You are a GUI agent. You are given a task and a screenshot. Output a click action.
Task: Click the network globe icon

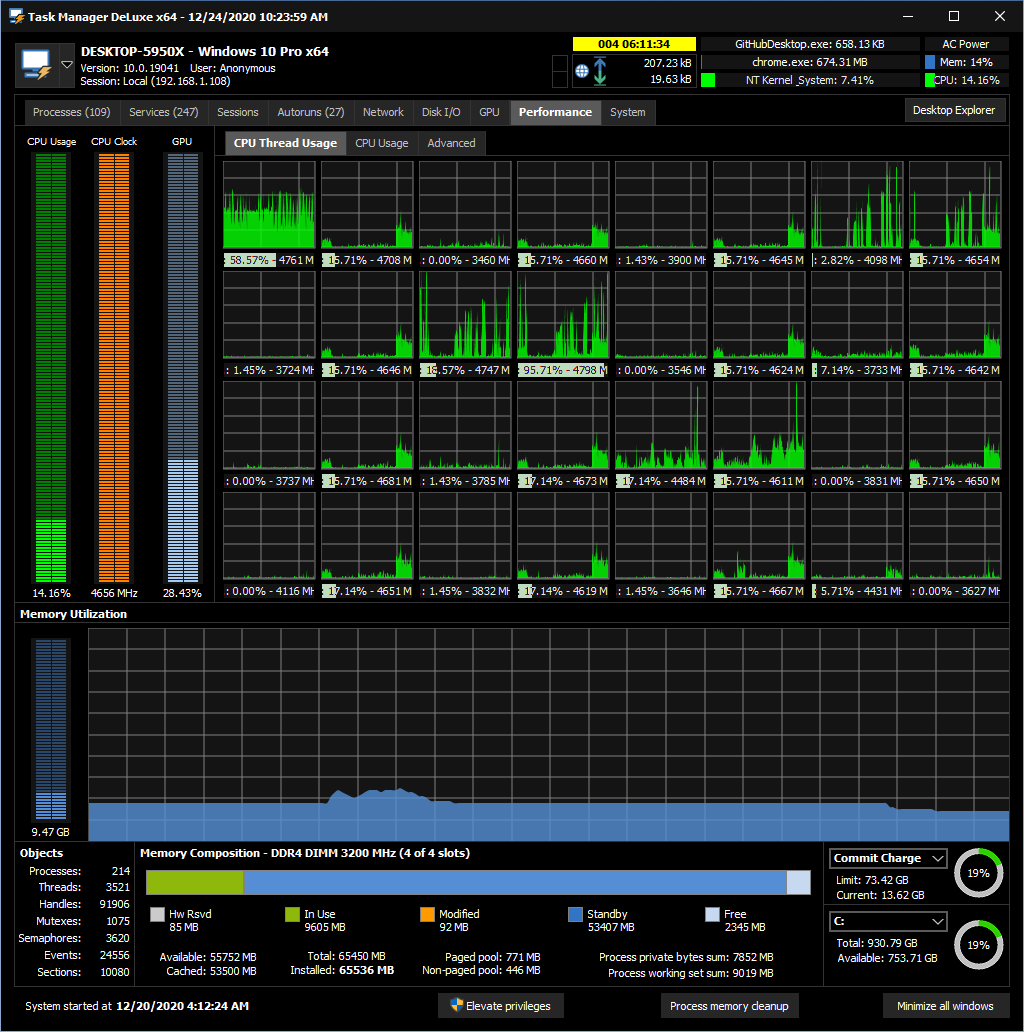point(581,70)
